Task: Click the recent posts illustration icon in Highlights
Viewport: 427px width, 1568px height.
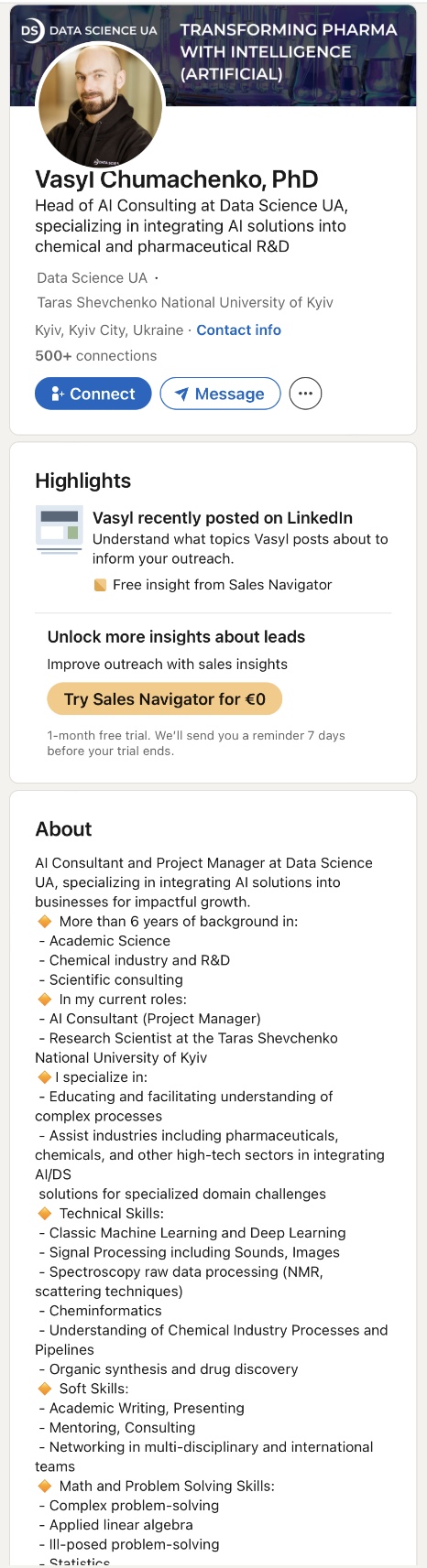Action: coord(59,530)
